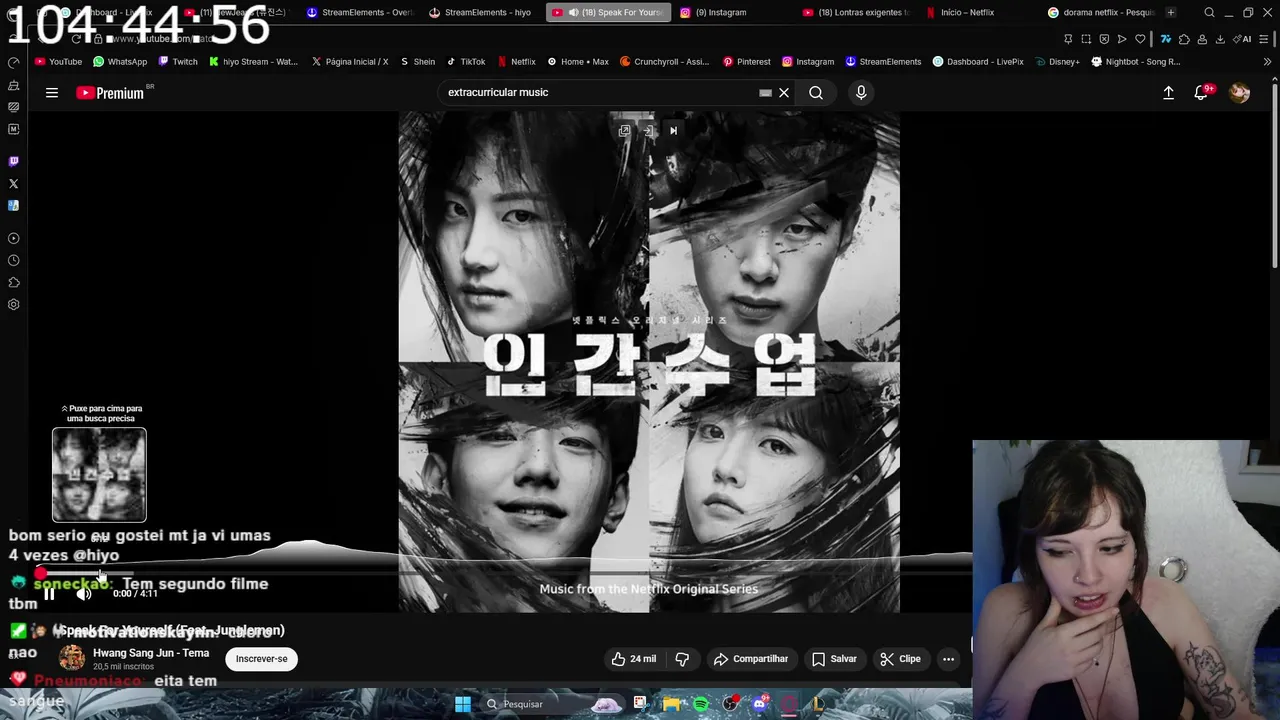Clear the search text with the X
Screen dimensions: 1280x720
click(x=784, y=93)
